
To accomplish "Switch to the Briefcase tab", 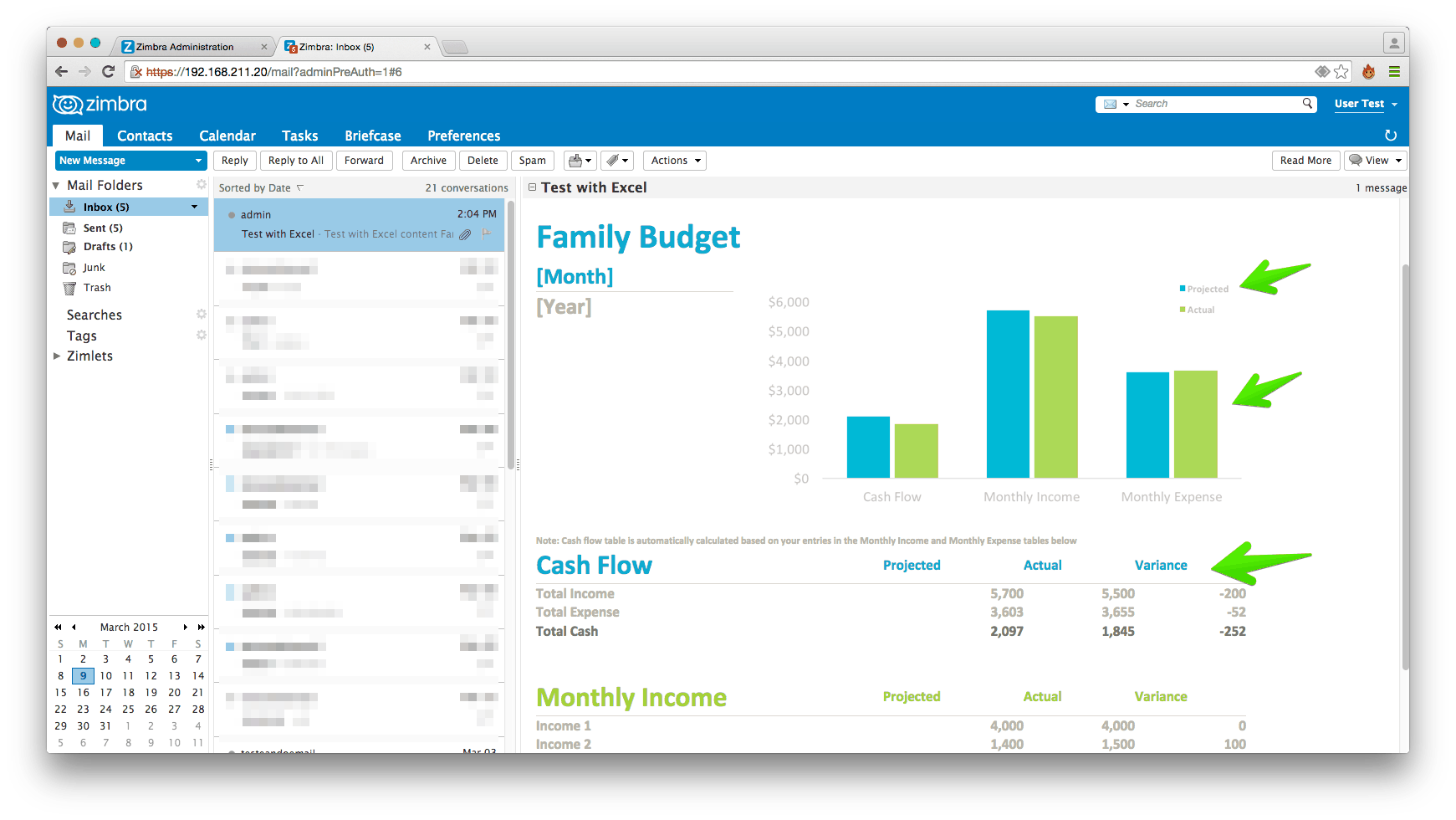I will pos(373,136).
